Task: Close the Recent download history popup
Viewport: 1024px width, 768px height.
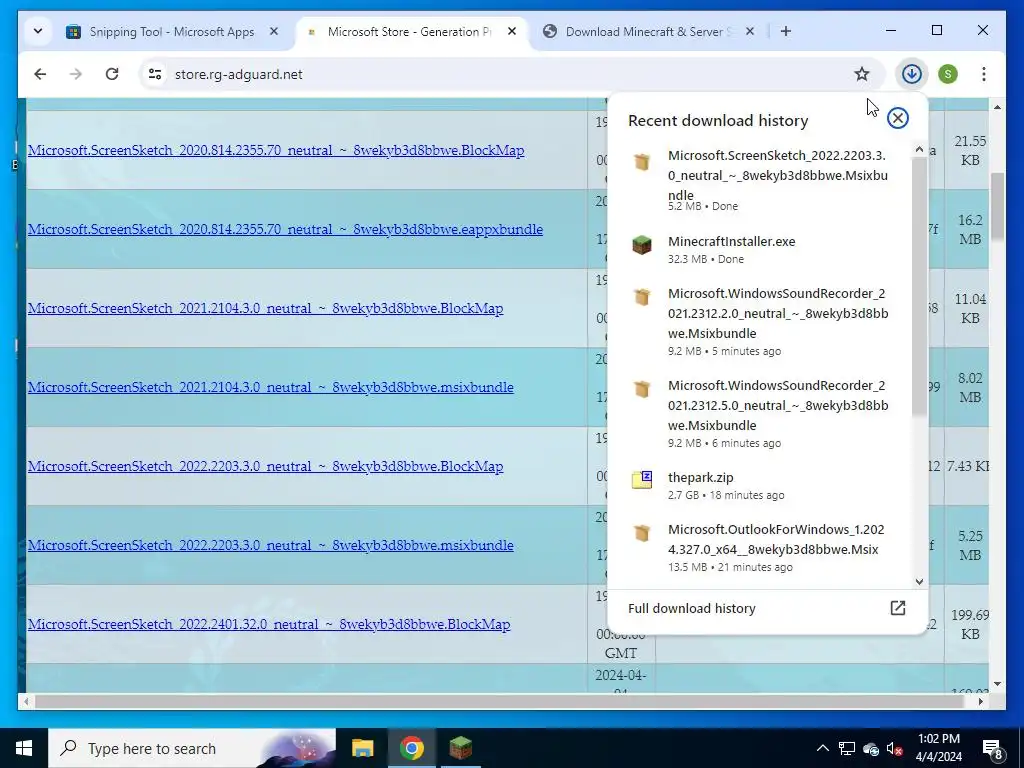Action: [898, 118]
